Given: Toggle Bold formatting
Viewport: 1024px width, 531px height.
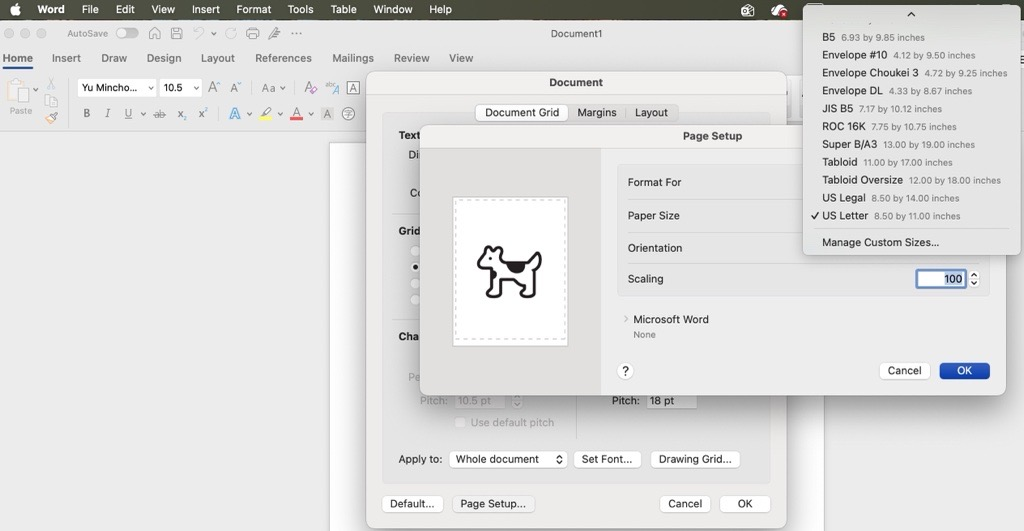Looking at the screenshot, I should pyautogui.click(x=86, y=114).
